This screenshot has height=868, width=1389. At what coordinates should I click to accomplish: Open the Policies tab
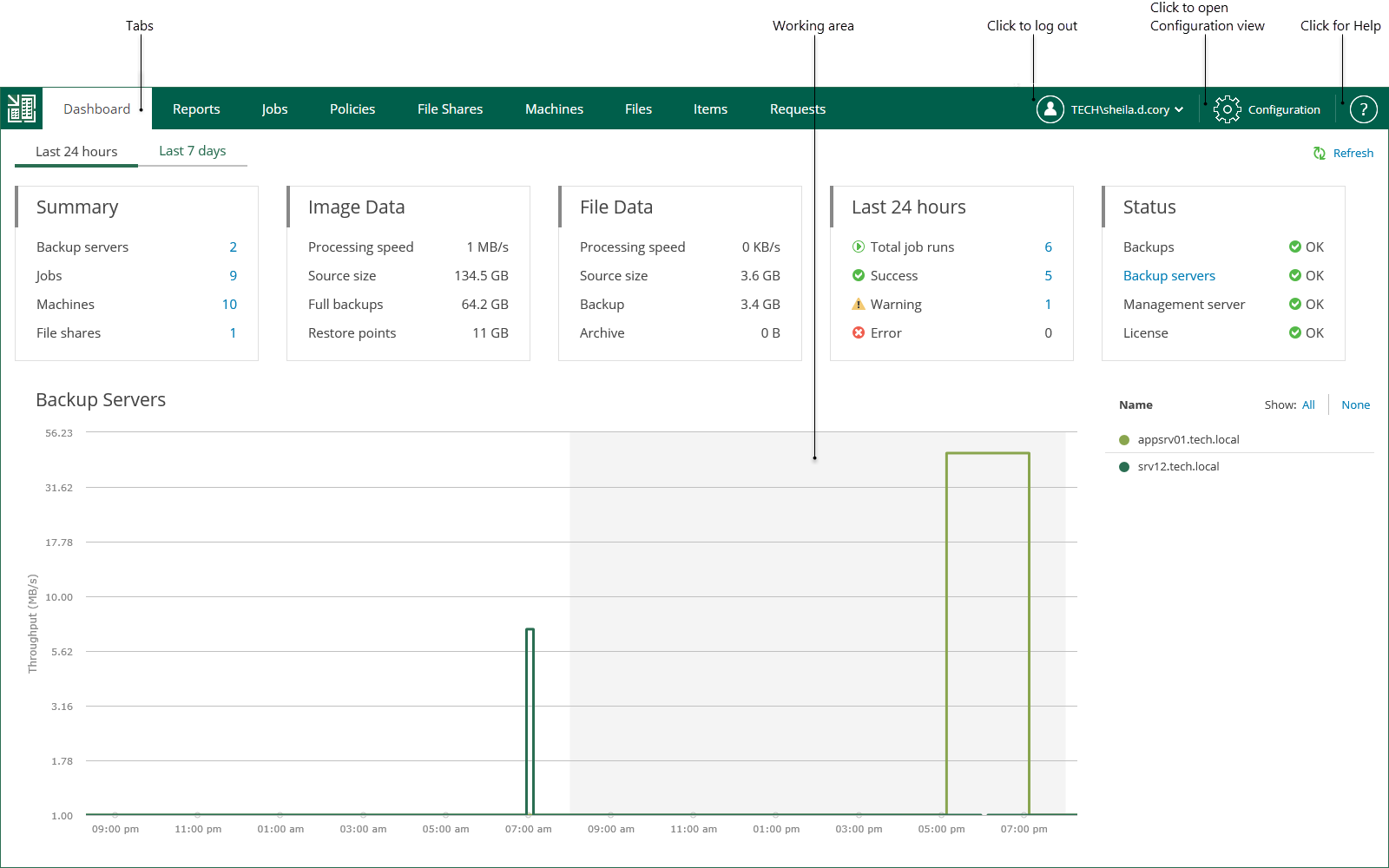point(352,108)
